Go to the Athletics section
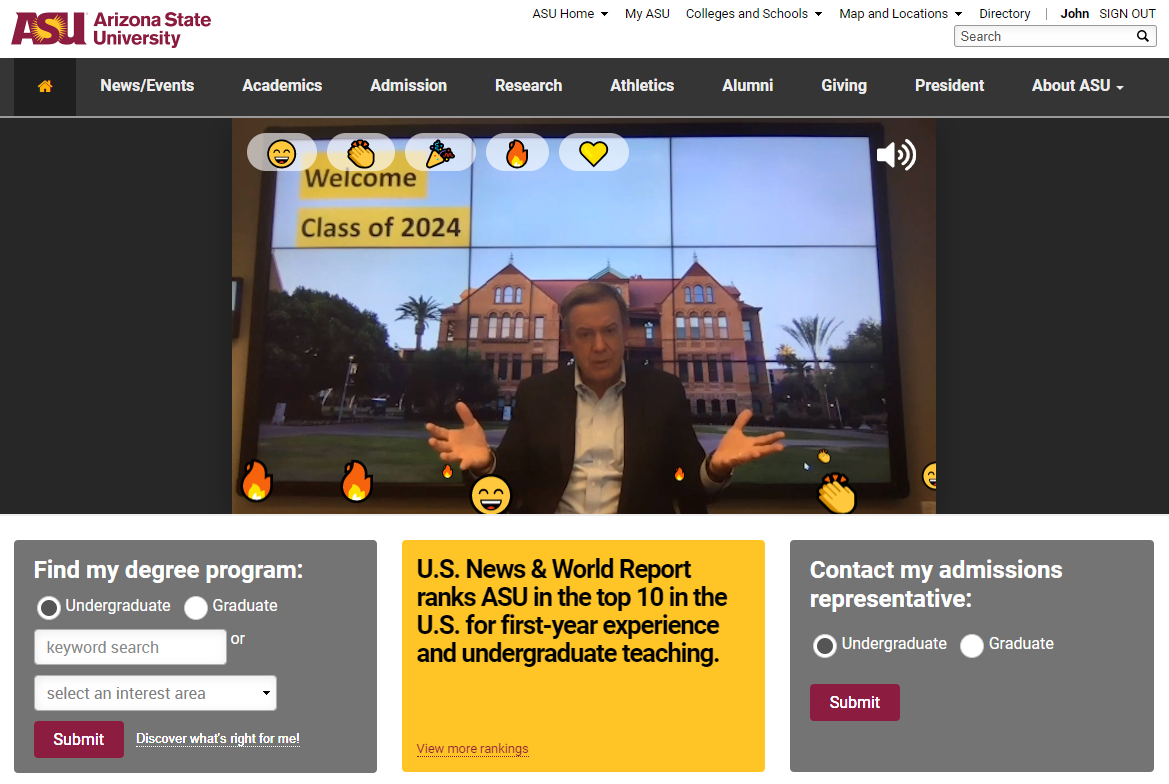1169x784 pixels. tap(642, 86)
